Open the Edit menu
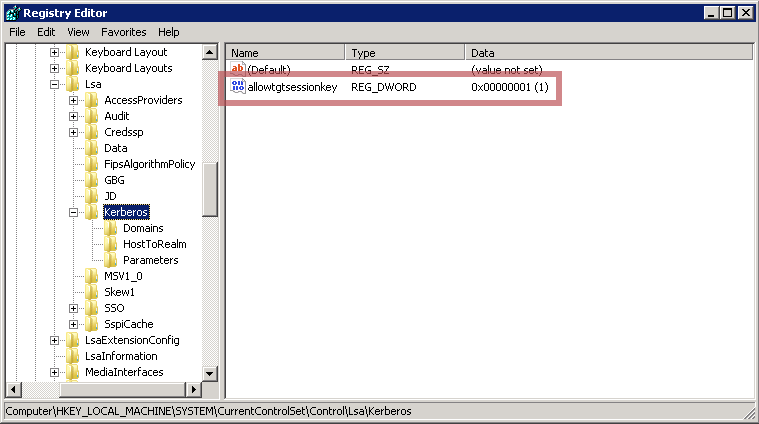The width and height of the screenshot is (759, 424). [46, 32]
